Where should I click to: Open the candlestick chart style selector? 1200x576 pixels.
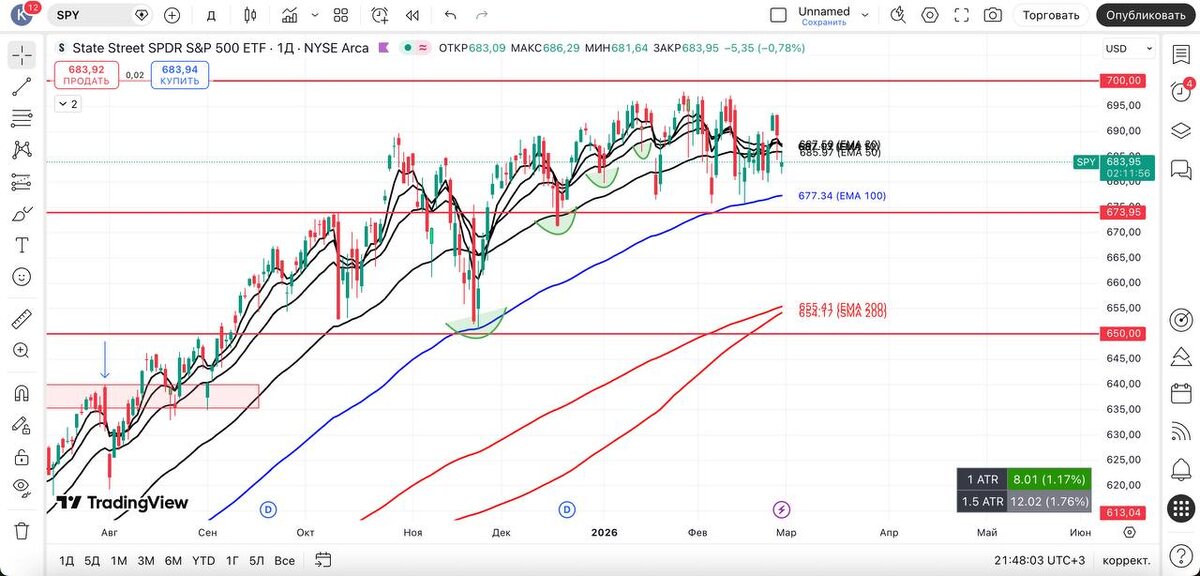tap(251, 15)
